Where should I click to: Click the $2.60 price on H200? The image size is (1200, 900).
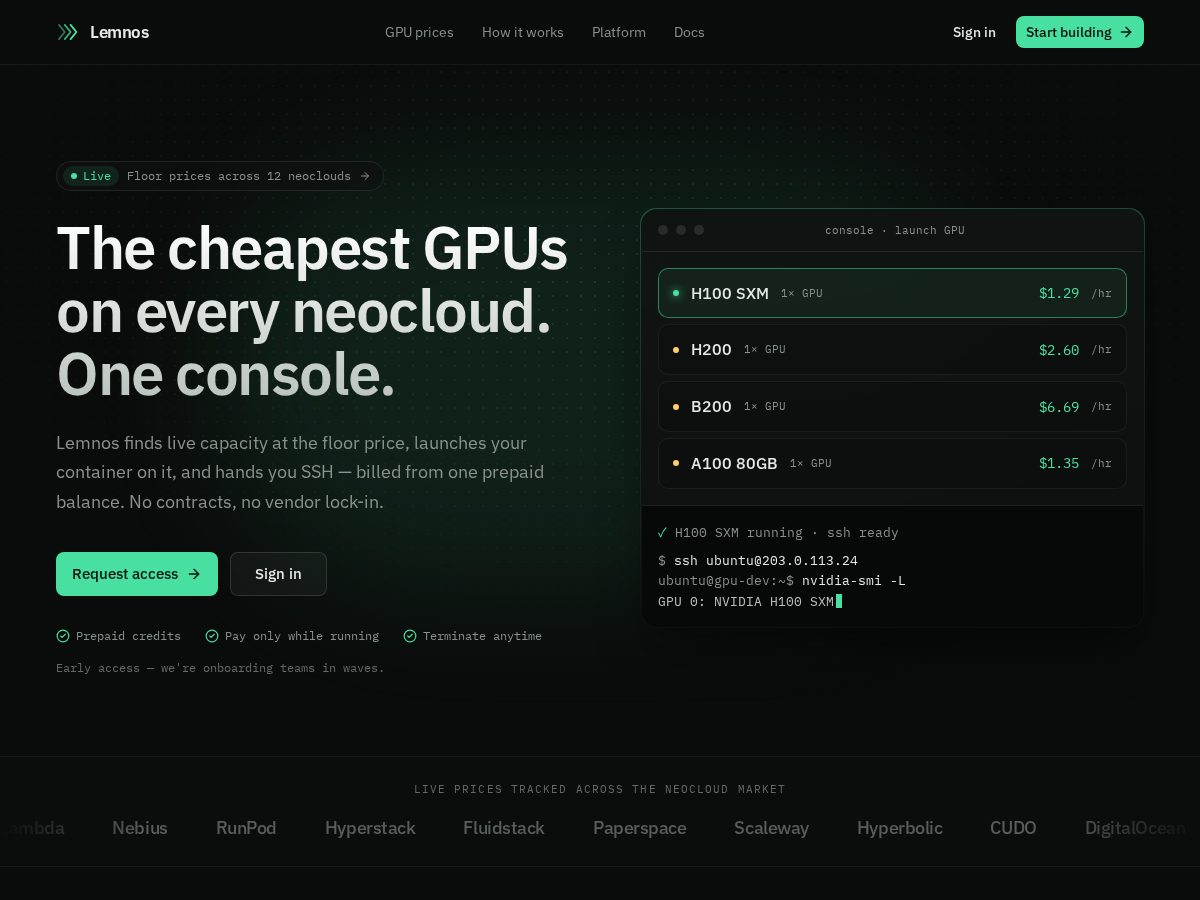point(1059,350)
